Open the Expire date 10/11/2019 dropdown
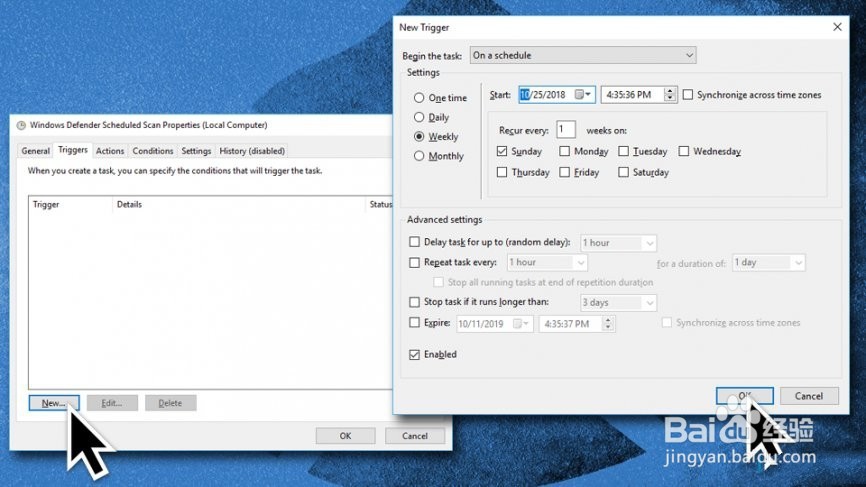866x487 pixels. tap(521, 324)
